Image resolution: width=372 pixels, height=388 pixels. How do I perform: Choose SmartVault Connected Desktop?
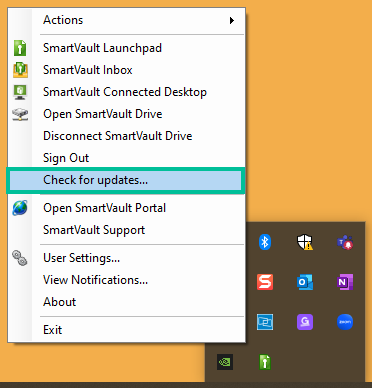coord(126,92)
